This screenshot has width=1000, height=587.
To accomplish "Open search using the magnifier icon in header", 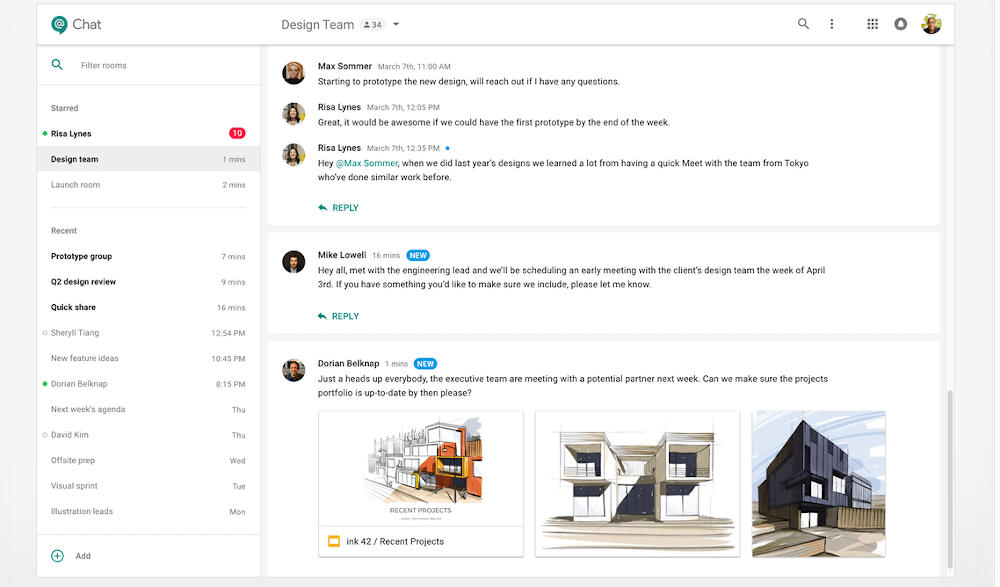I will click(803, 24).
